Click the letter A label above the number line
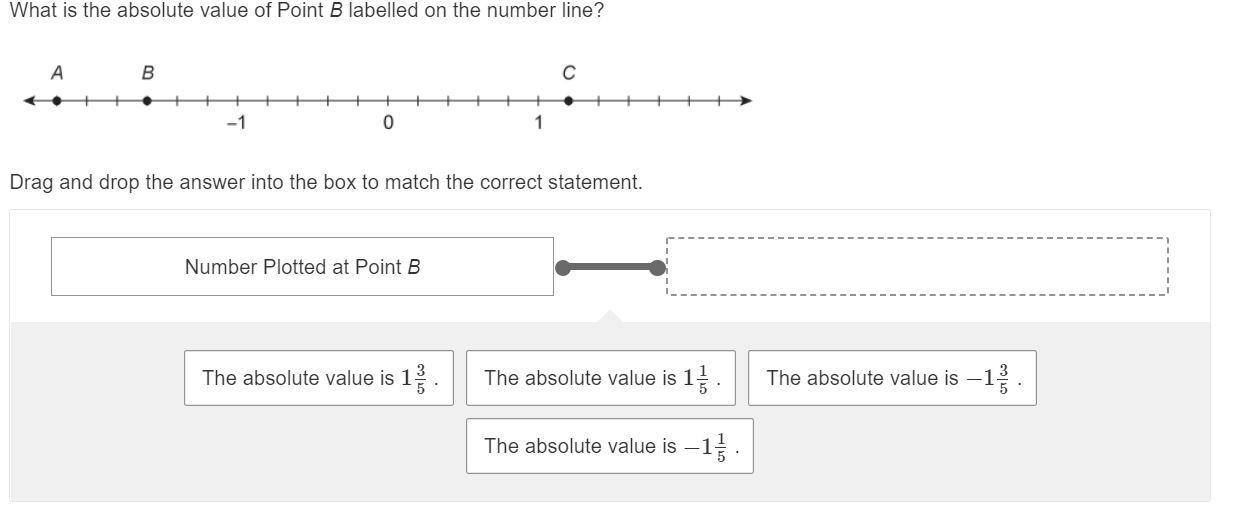The width and height of the screenshot is (1234, 521). (57, 73)
